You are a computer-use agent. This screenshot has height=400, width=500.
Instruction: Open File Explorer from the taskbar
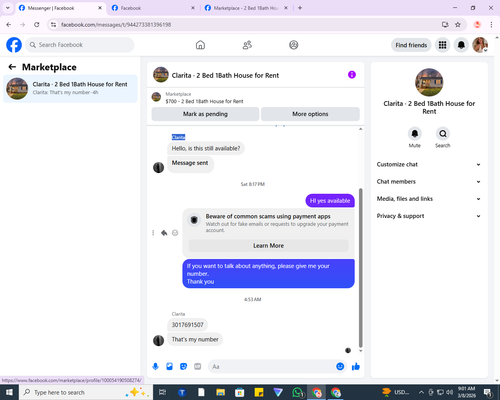coord(220,392)
